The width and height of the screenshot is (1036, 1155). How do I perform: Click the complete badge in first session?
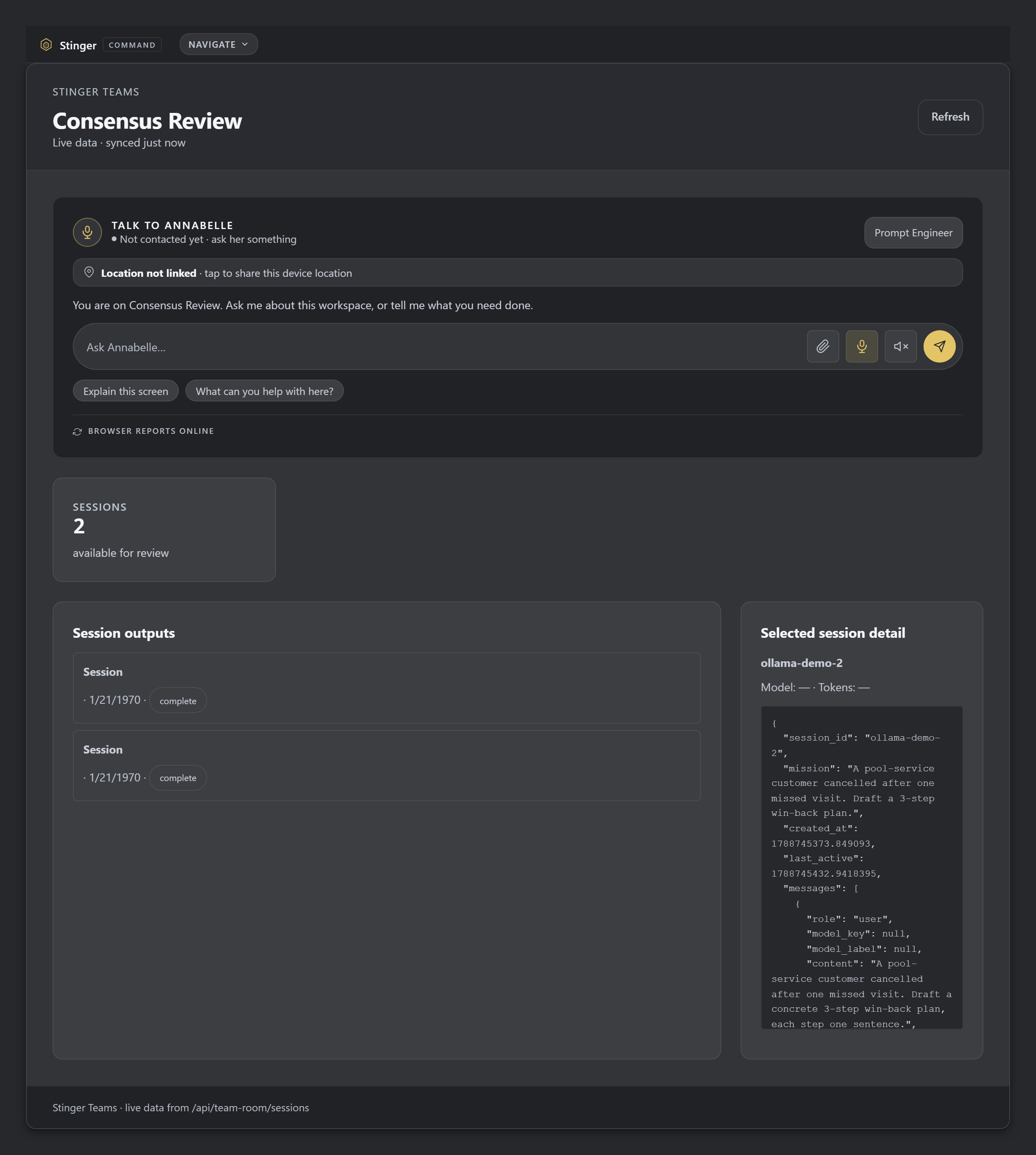point(178,701)
